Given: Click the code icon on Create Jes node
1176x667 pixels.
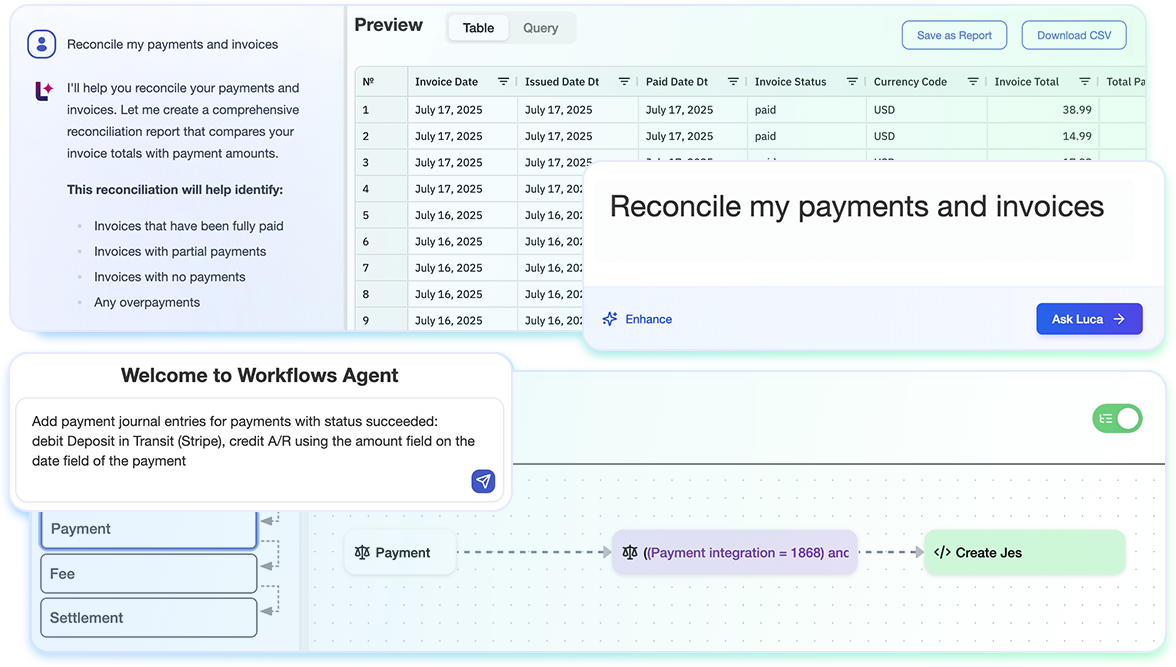Looking at the screenshot, I should tap(941, 552).
